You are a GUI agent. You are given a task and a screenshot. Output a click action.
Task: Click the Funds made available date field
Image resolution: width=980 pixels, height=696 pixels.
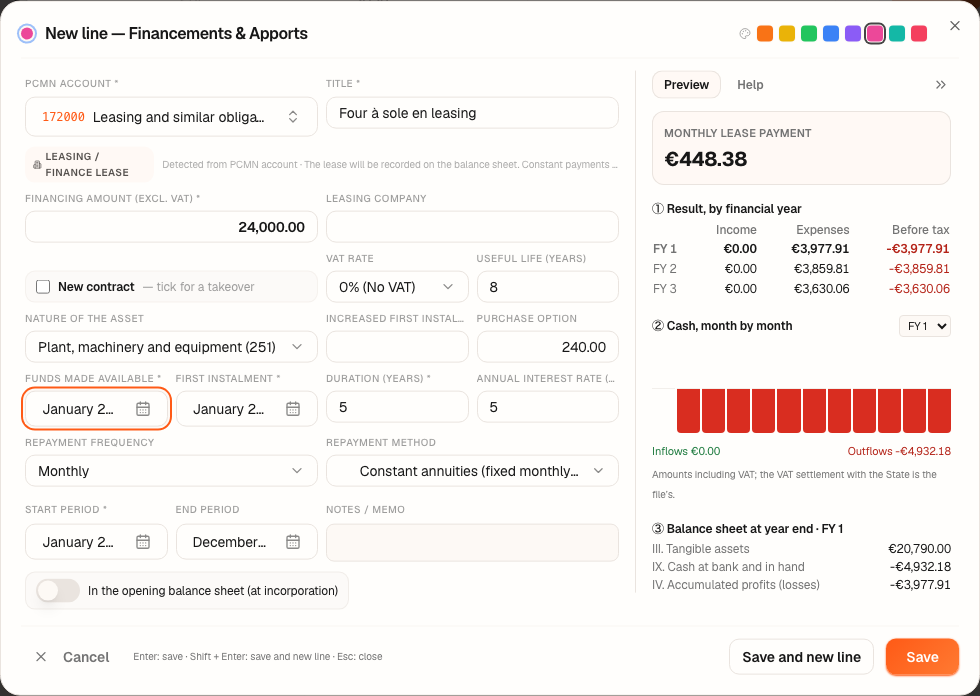96,409
